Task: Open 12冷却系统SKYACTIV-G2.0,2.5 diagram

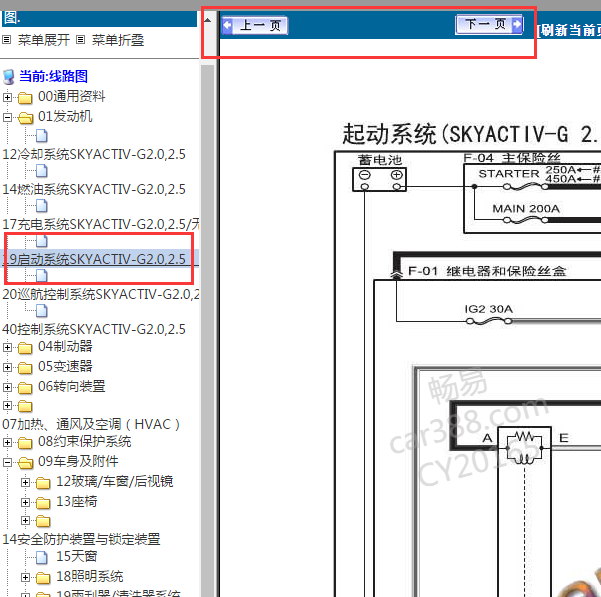Action: coord(94,154)
